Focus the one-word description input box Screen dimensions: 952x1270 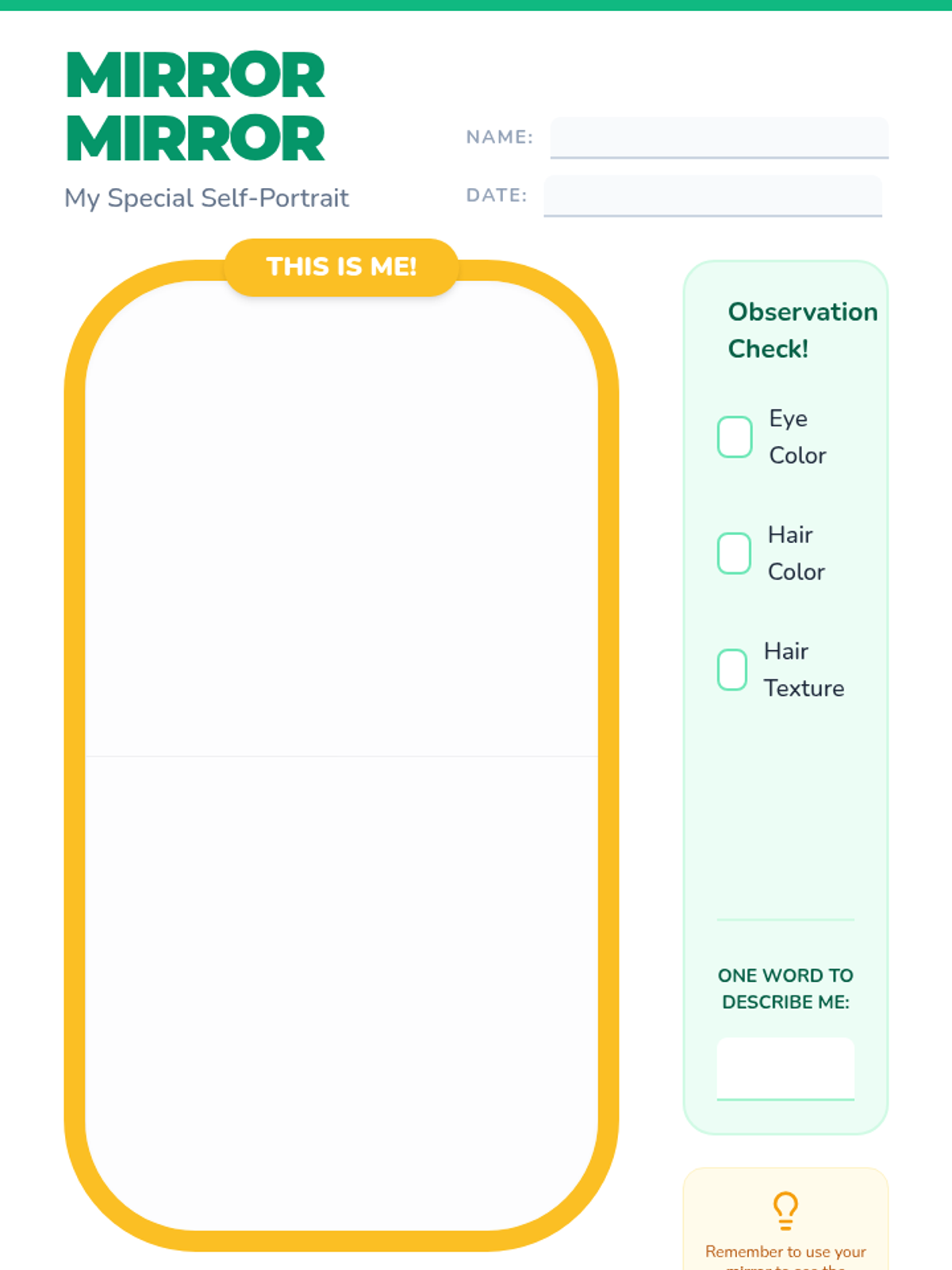(x=785, y=1068)
